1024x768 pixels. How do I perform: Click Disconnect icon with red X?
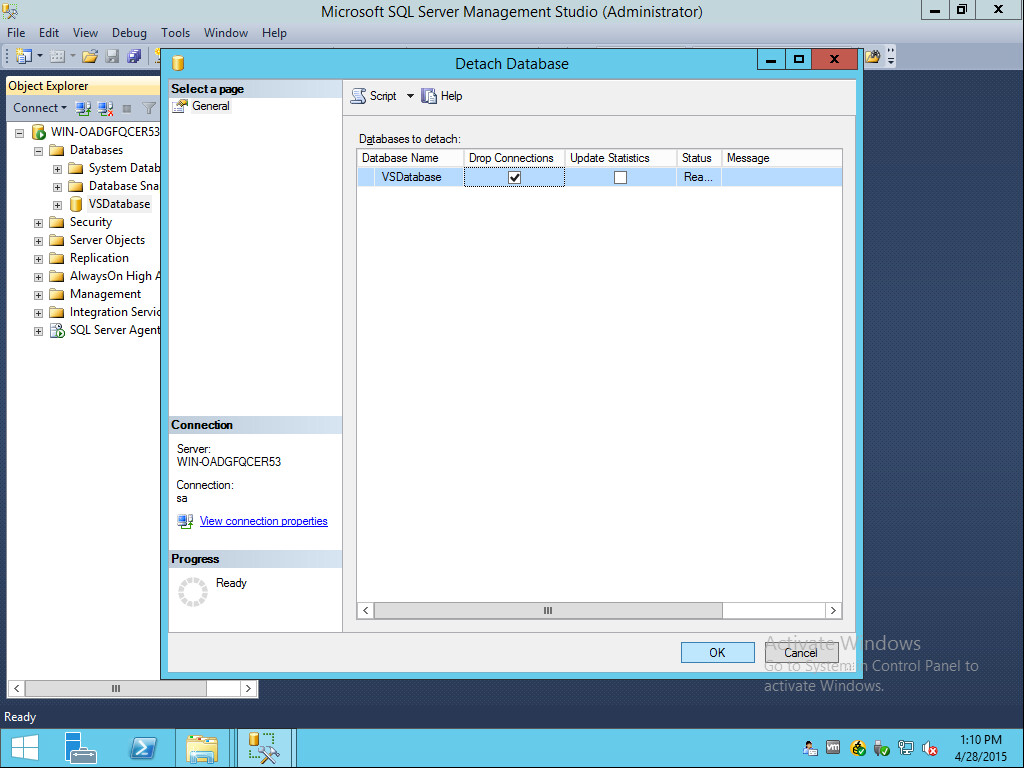click(105, 108)
